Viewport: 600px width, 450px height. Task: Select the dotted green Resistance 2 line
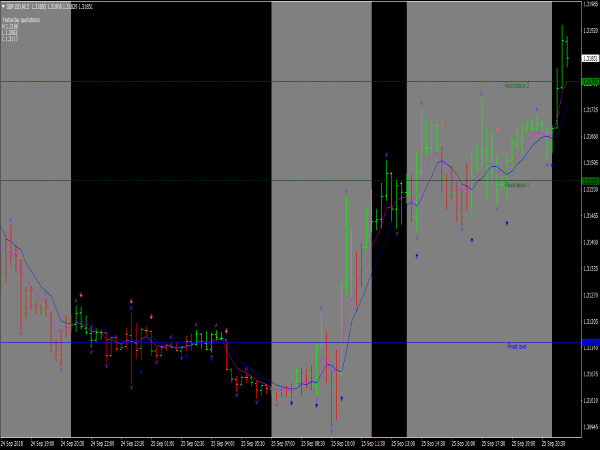[300, 80]
